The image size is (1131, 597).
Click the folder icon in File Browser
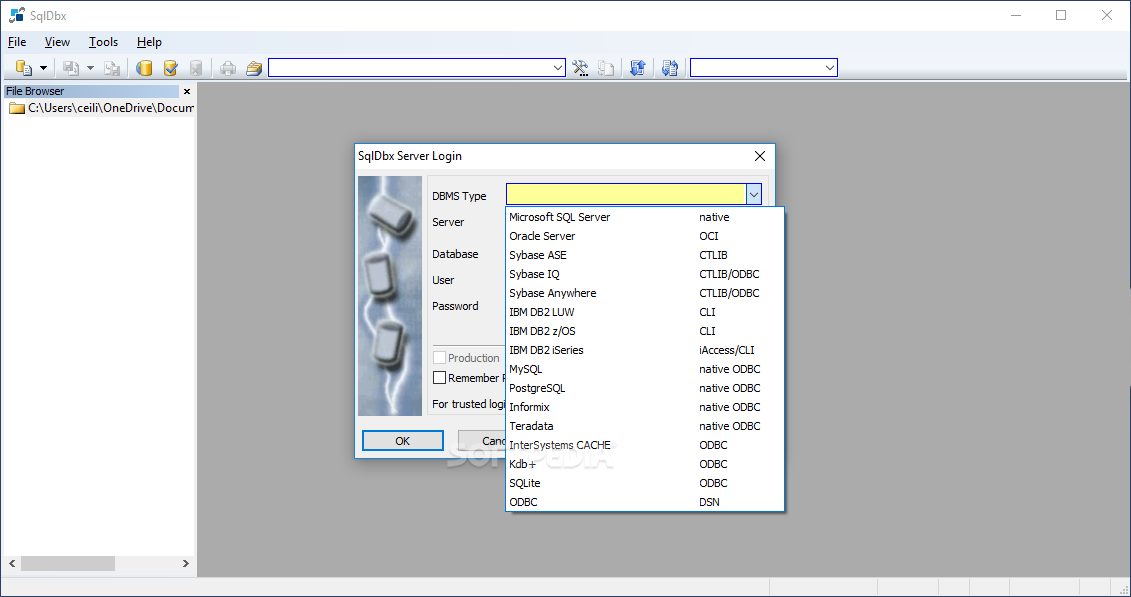point(17,108)
